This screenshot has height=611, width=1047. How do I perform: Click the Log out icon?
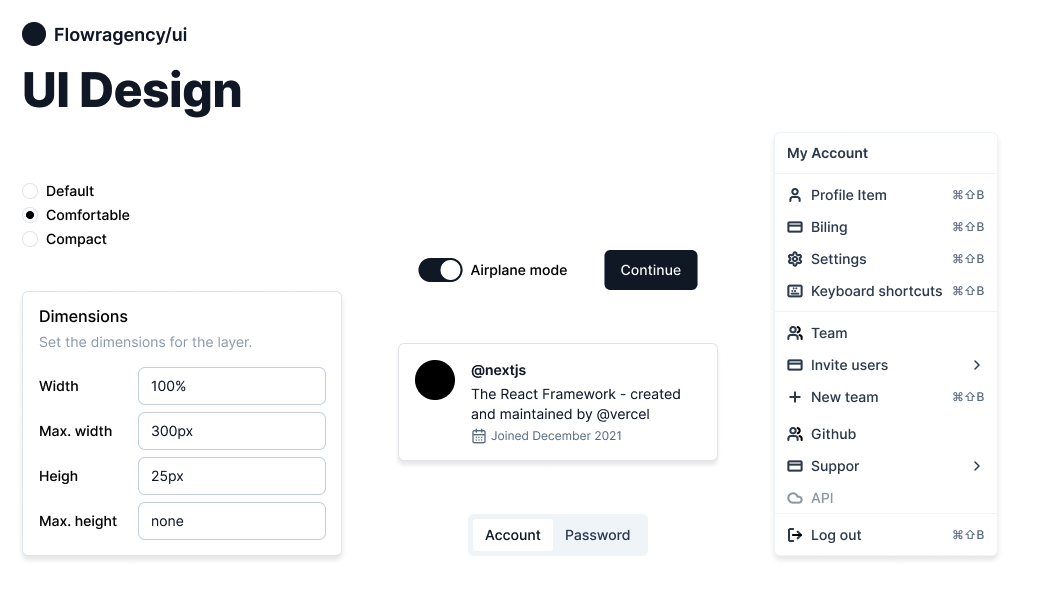pyautogui.click(x=794, y=535)
